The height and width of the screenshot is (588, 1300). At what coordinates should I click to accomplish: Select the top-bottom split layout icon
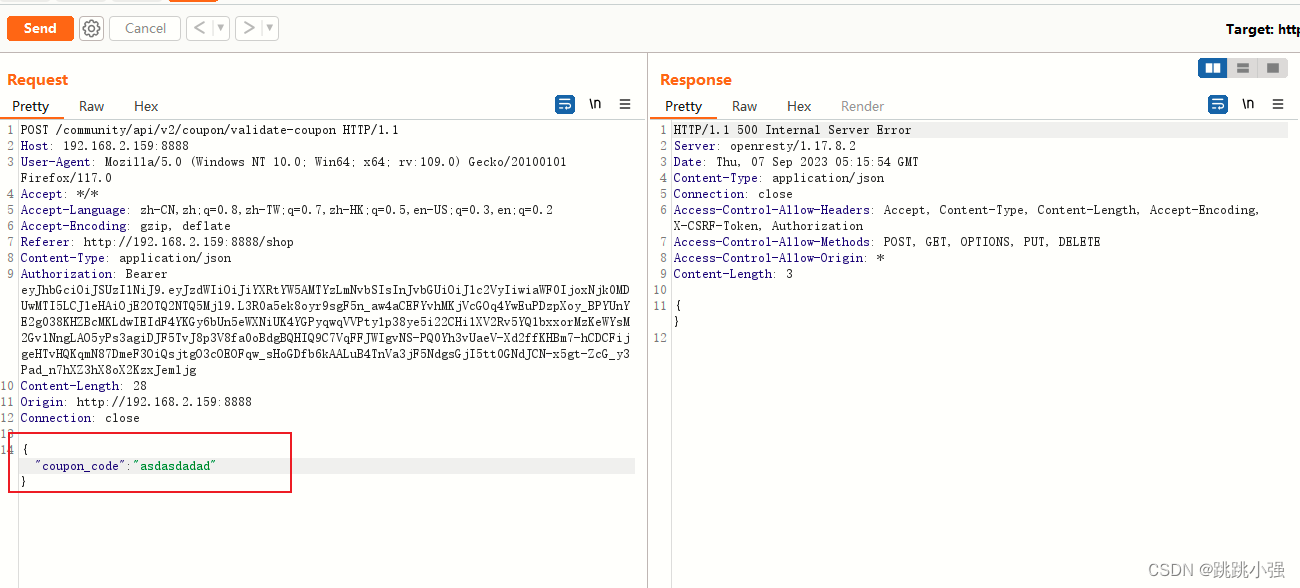(1243, 68)
